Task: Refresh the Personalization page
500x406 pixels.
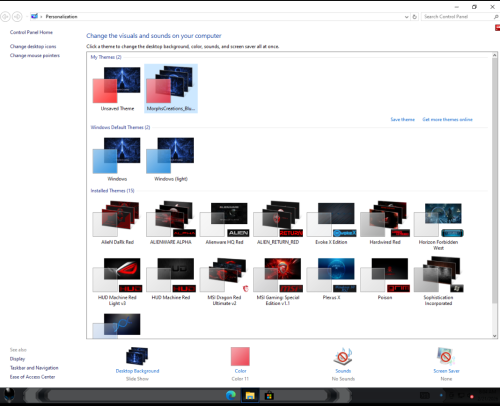Action: pyautogui.click(x=415, y=17)
